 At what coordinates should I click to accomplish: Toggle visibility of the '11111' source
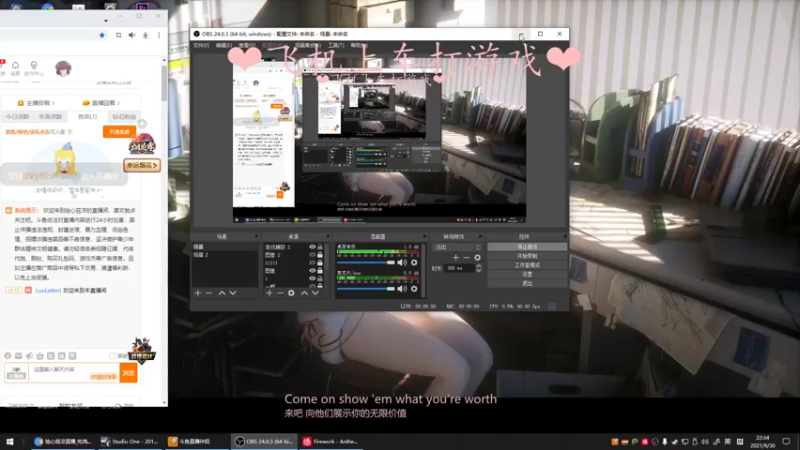coord(312,263)
